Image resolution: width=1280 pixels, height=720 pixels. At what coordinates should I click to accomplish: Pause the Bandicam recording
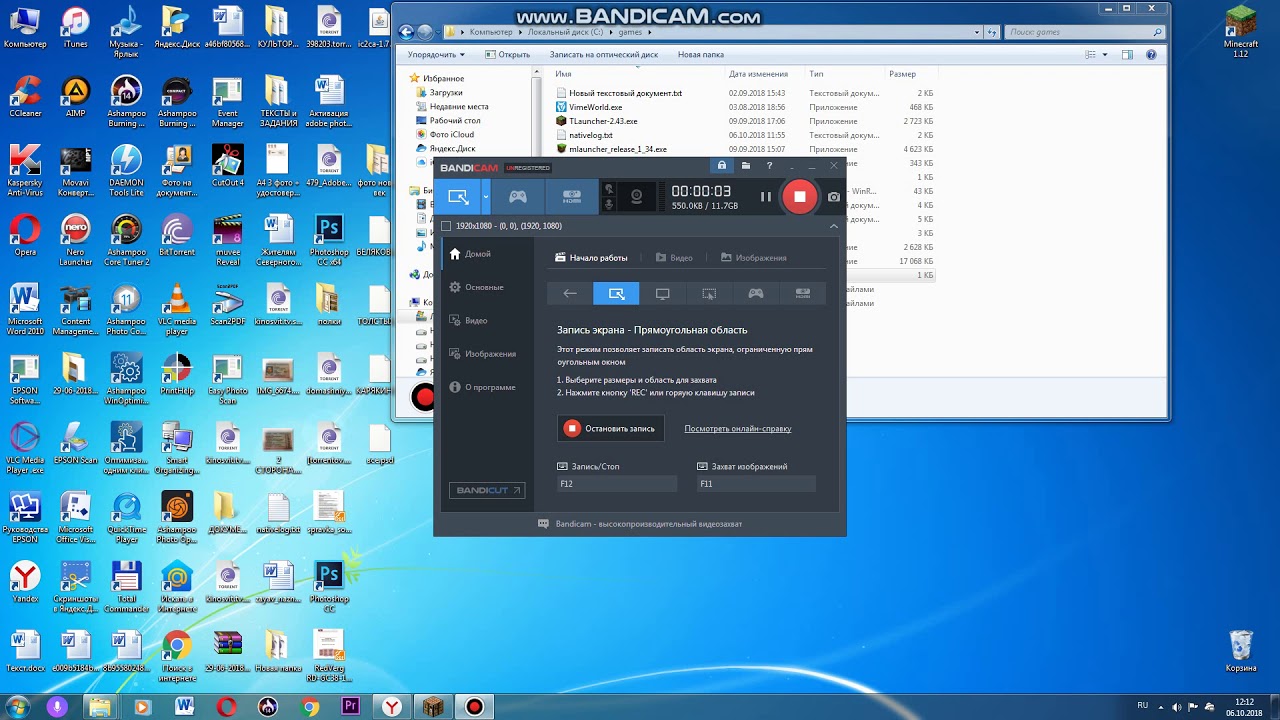(x=766, y=197)
